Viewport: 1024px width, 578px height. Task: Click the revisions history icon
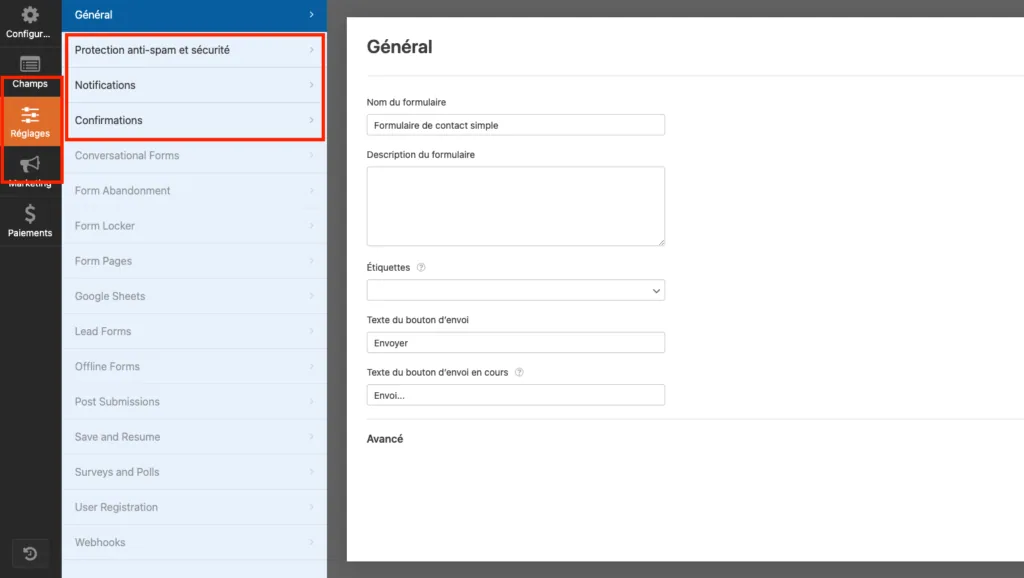(x=30, y=554)
